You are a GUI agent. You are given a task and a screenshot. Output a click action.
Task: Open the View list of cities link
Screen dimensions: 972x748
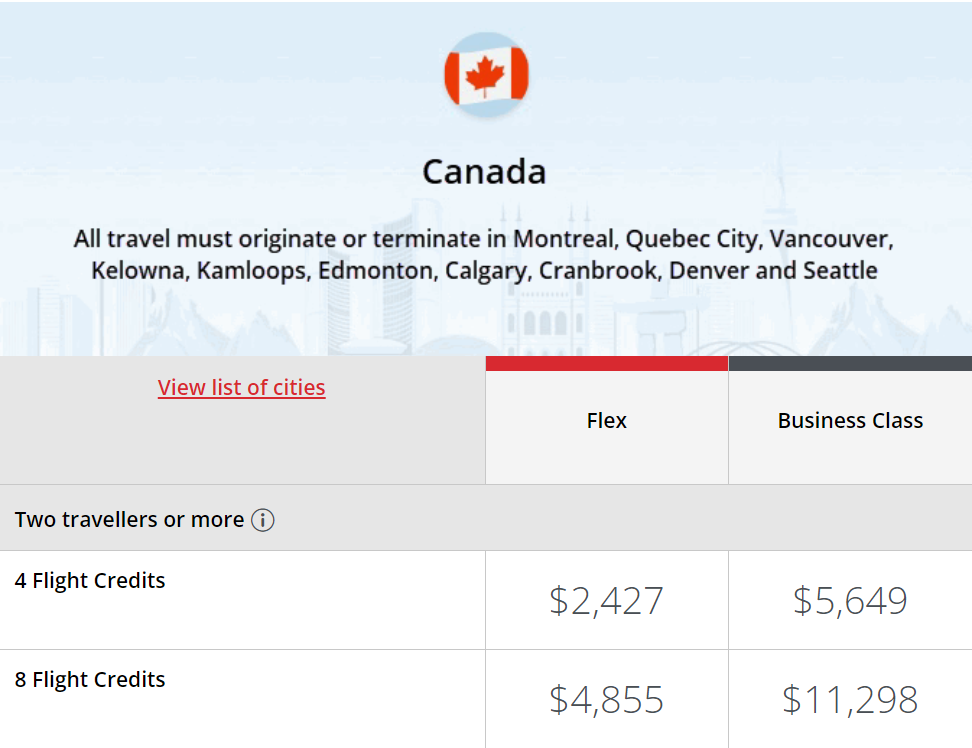[x=241, y=388]
